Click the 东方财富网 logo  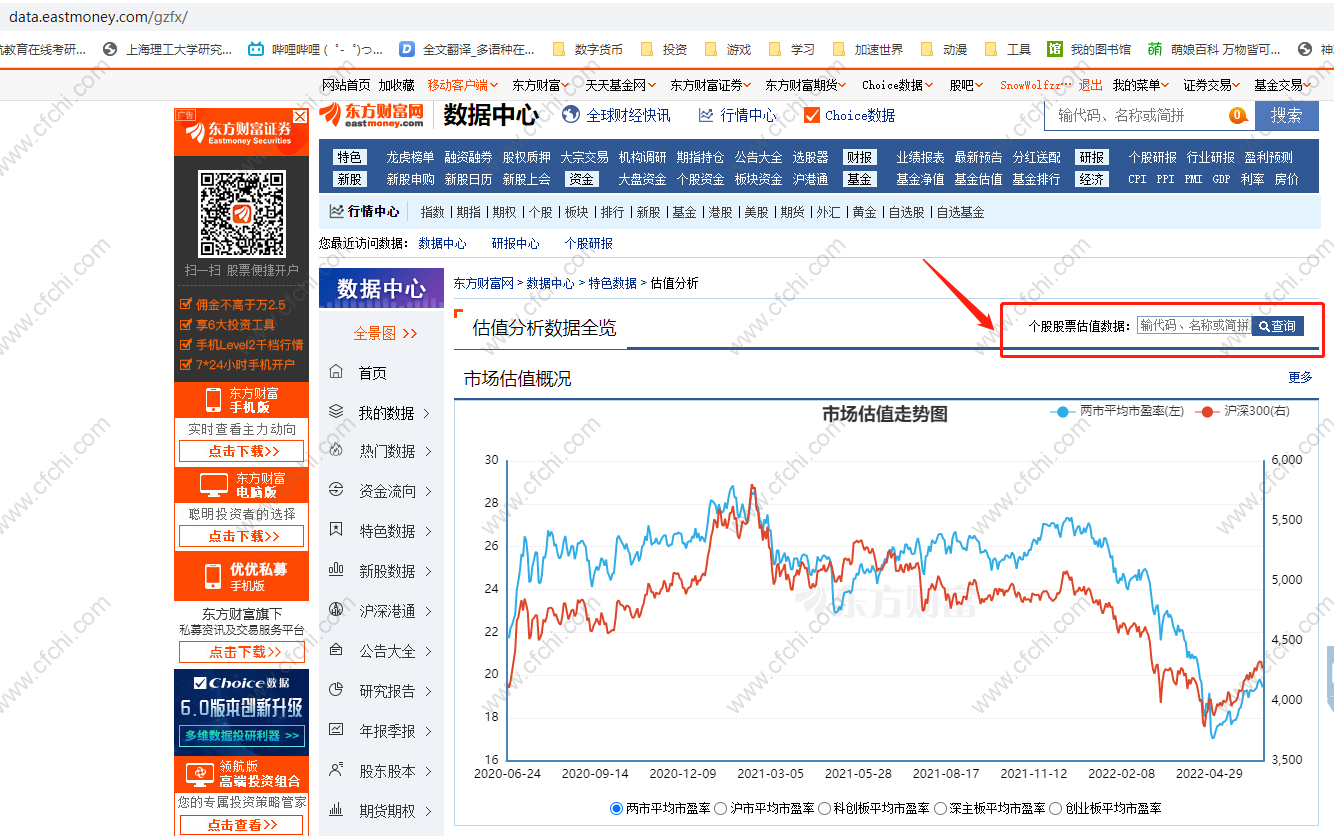point(372,115)
